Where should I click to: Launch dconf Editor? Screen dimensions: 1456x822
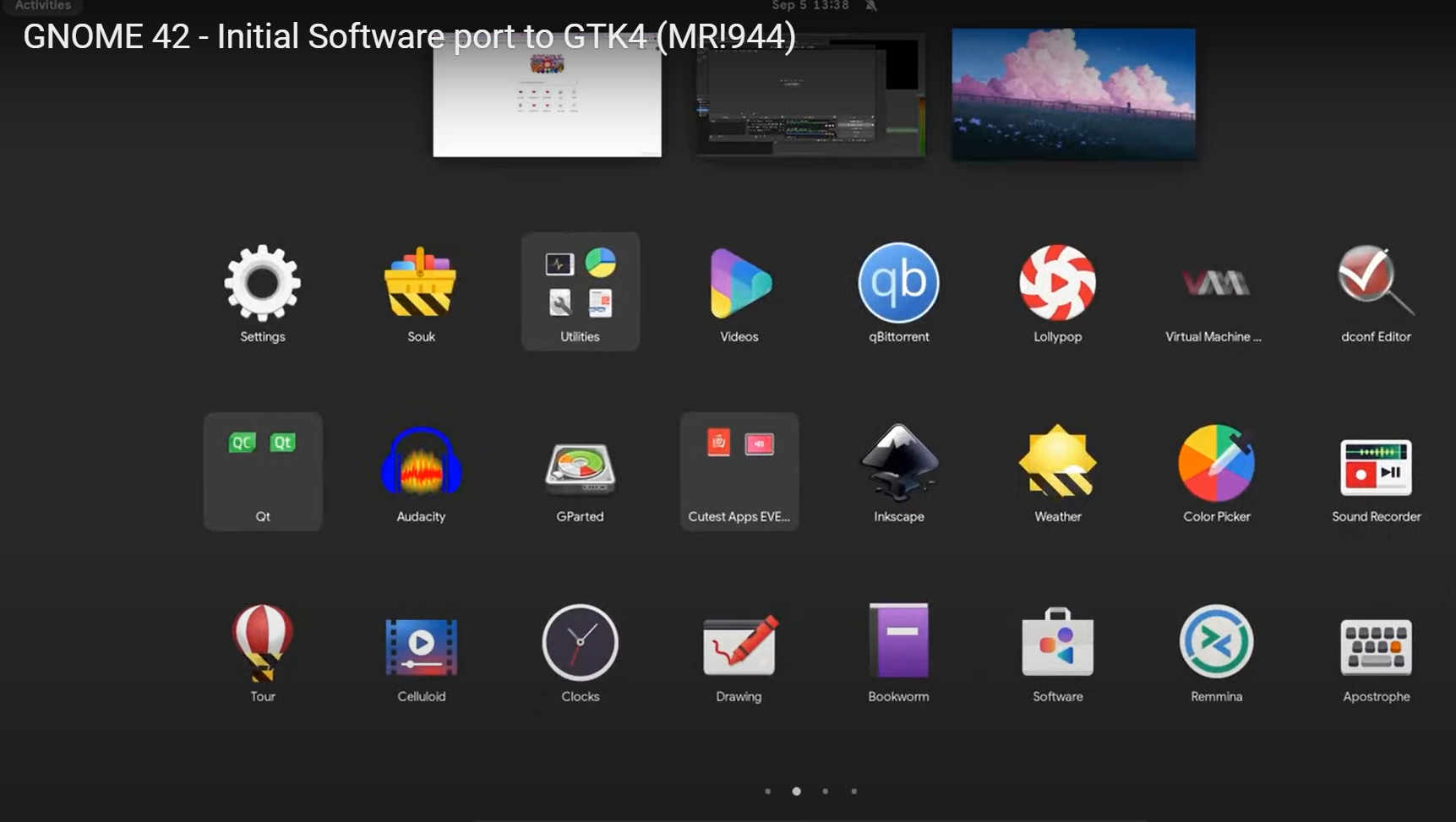pyautogui.click(x=1376, y=292)
